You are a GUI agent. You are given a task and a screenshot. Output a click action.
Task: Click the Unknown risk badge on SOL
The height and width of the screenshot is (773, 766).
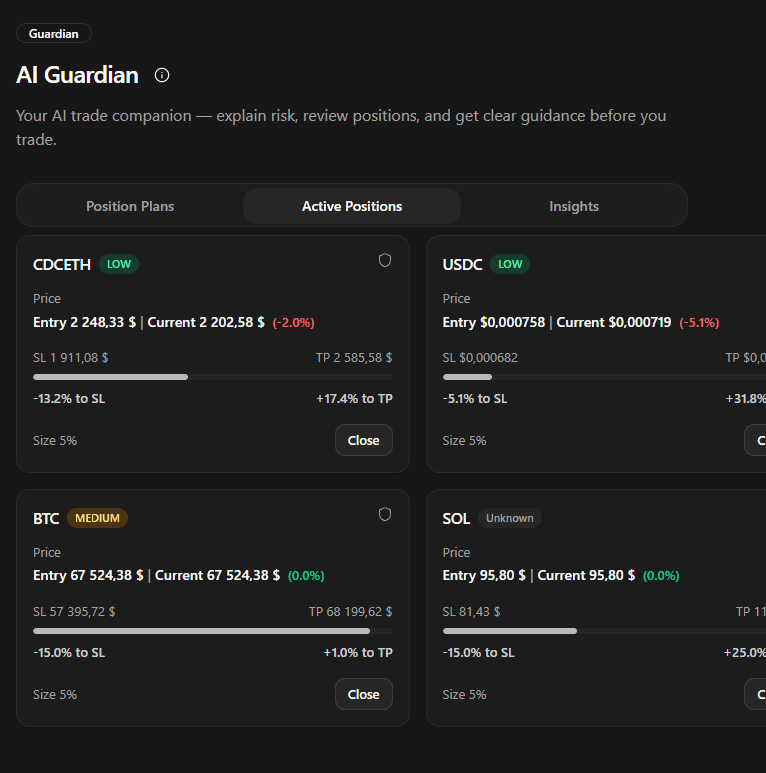(510, 518)
